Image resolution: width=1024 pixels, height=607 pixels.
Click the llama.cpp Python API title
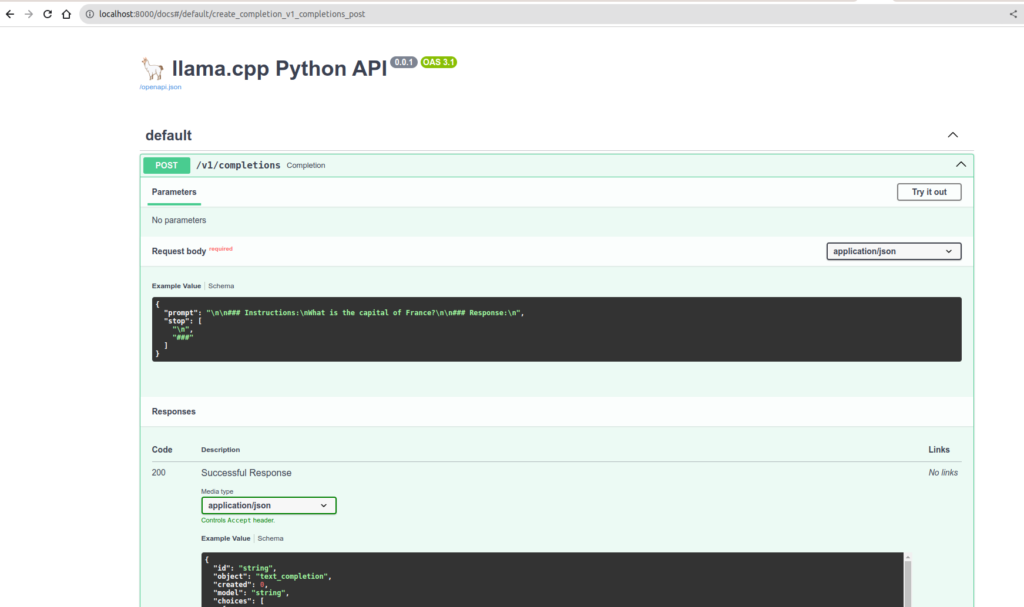click(x=280, y=69)
